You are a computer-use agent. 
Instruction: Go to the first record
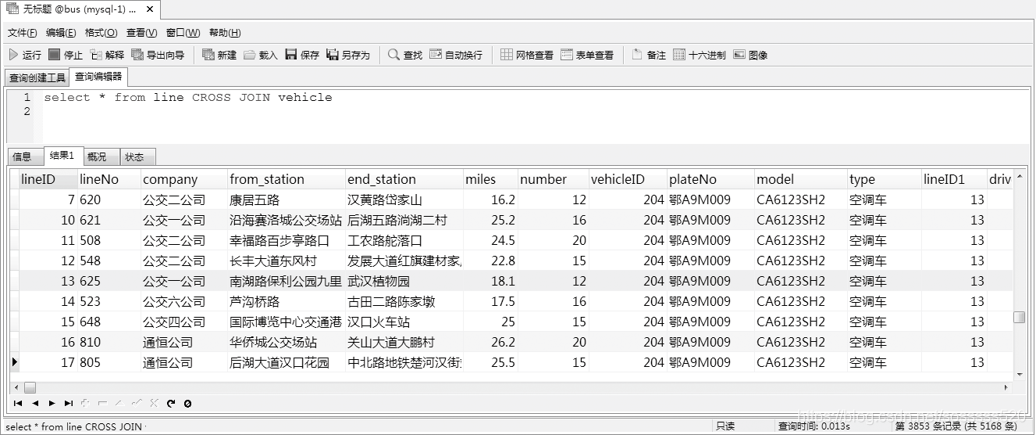click(18, 403)
